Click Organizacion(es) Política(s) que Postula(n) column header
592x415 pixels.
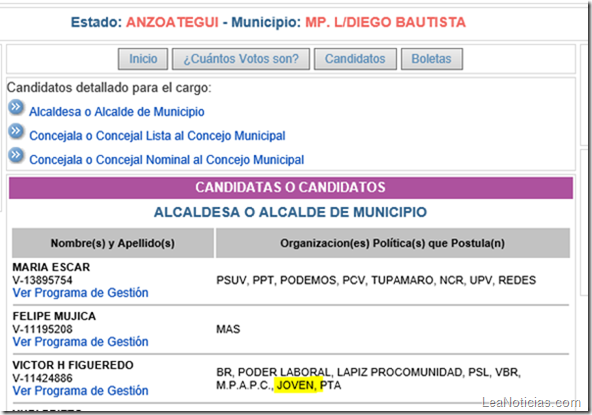pyautogui.click(x=392, y=243)
